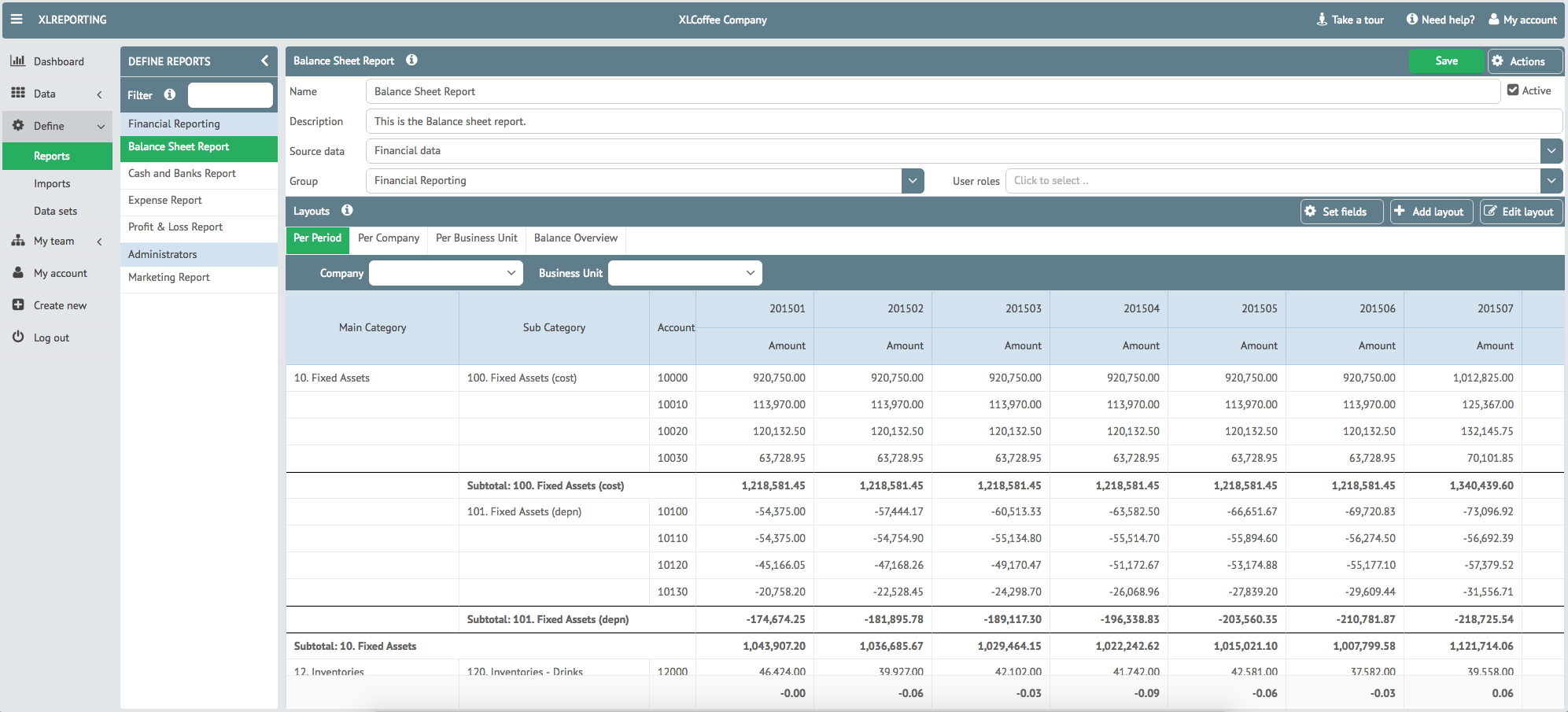Click the My account person icon in sidebar
This screenshot has height=712, width=1568.
click(18, 272)
